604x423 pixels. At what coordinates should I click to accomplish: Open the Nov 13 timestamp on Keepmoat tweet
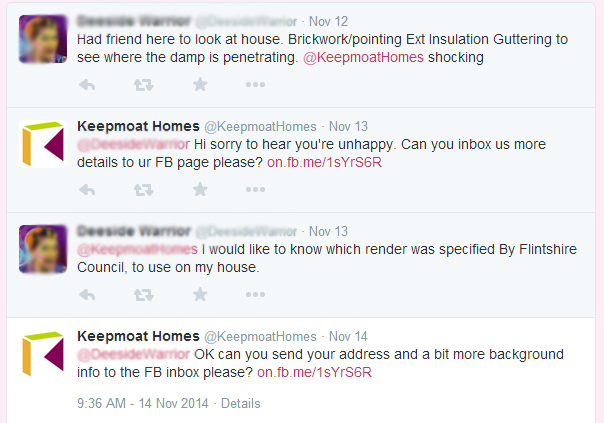[348, 126]
